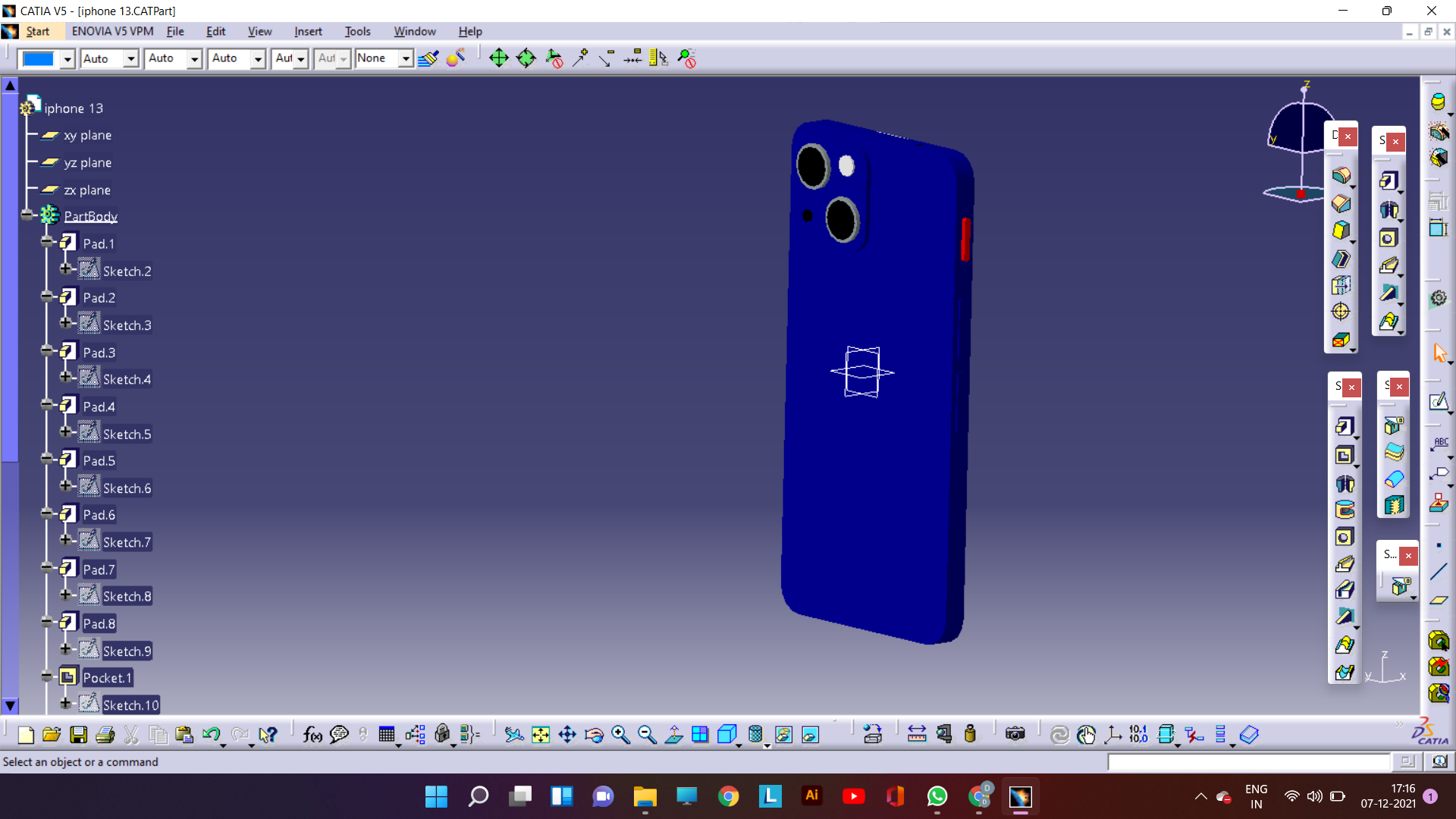Select the arrow Select tool on right toolbar
The width and height of the screenshot is (1456, 819).
(x=1439, y=353)
